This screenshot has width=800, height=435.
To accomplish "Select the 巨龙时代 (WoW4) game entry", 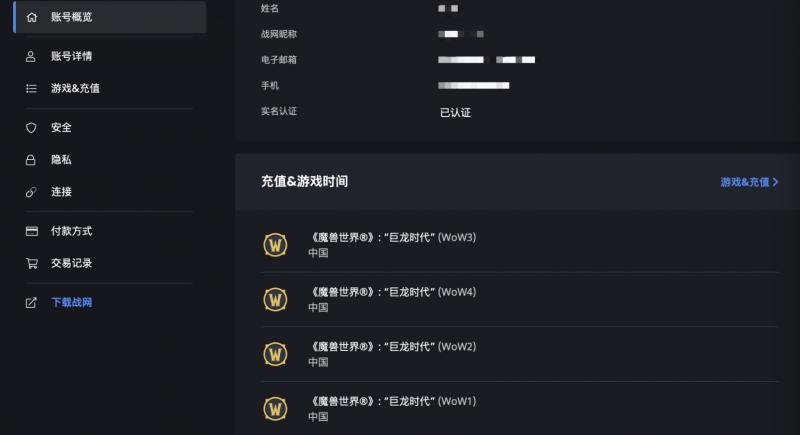I will (x=394, y=292).
